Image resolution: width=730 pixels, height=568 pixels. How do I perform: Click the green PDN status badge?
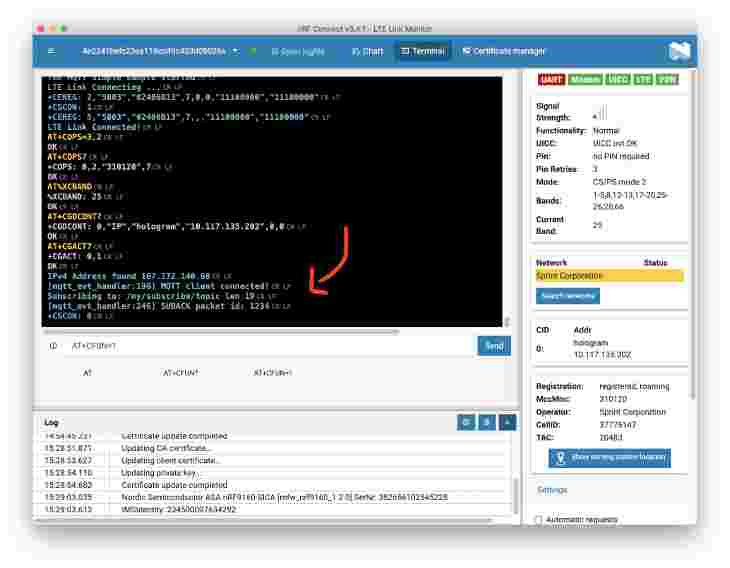[x=667, y=80]
